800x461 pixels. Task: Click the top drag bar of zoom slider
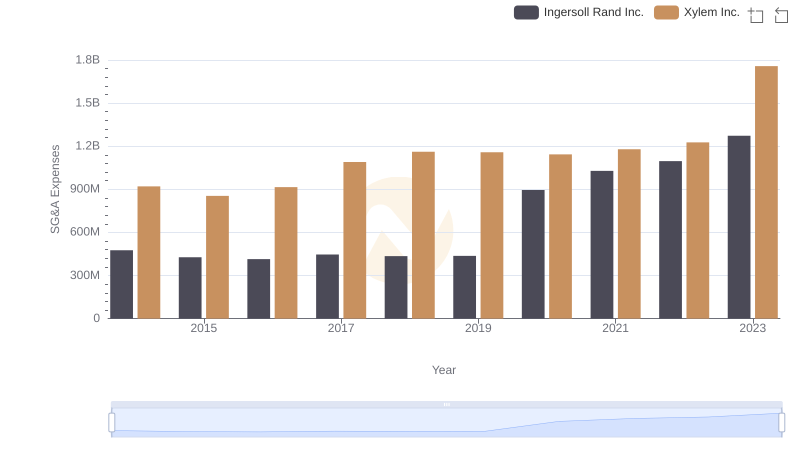(x=446, y=405)
